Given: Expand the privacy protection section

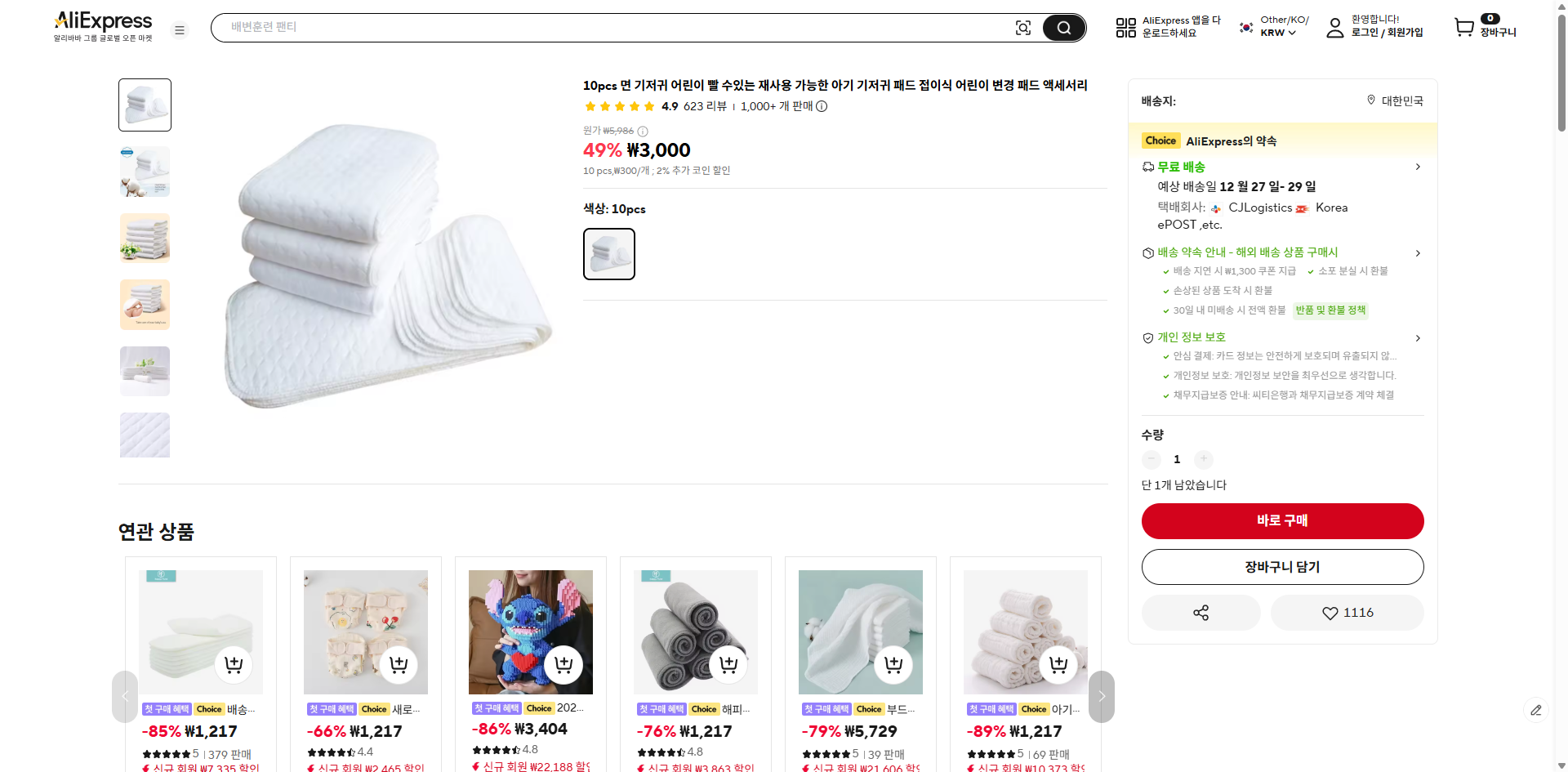Looking at the screenshot, I should (1418, 337).
